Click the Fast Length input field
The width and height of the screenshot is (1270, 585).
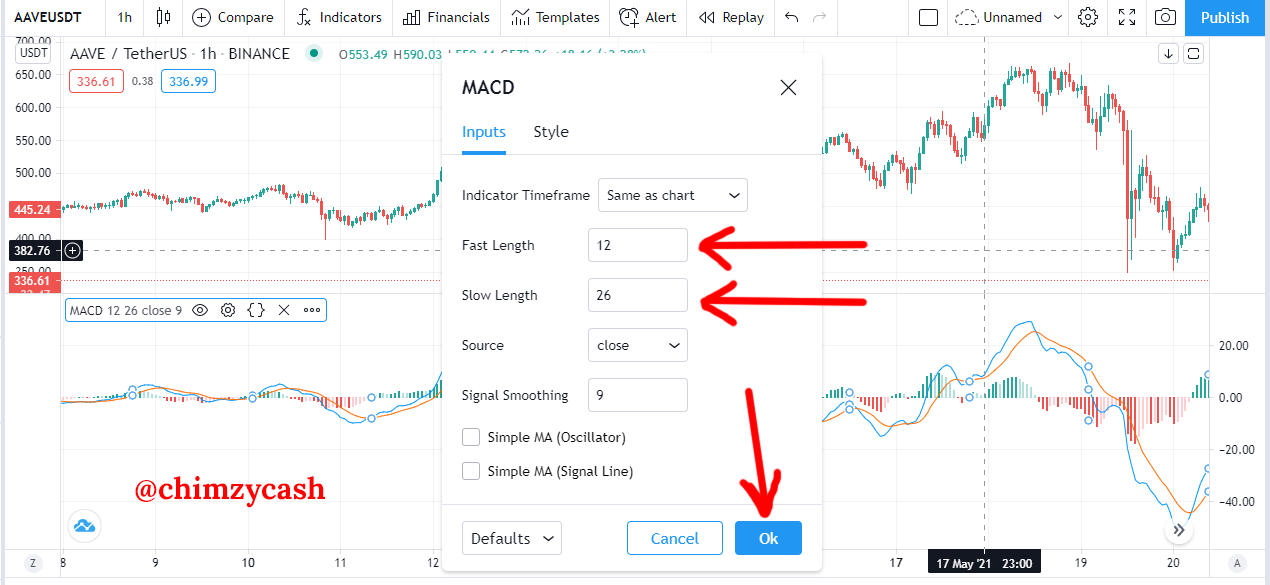638,245
